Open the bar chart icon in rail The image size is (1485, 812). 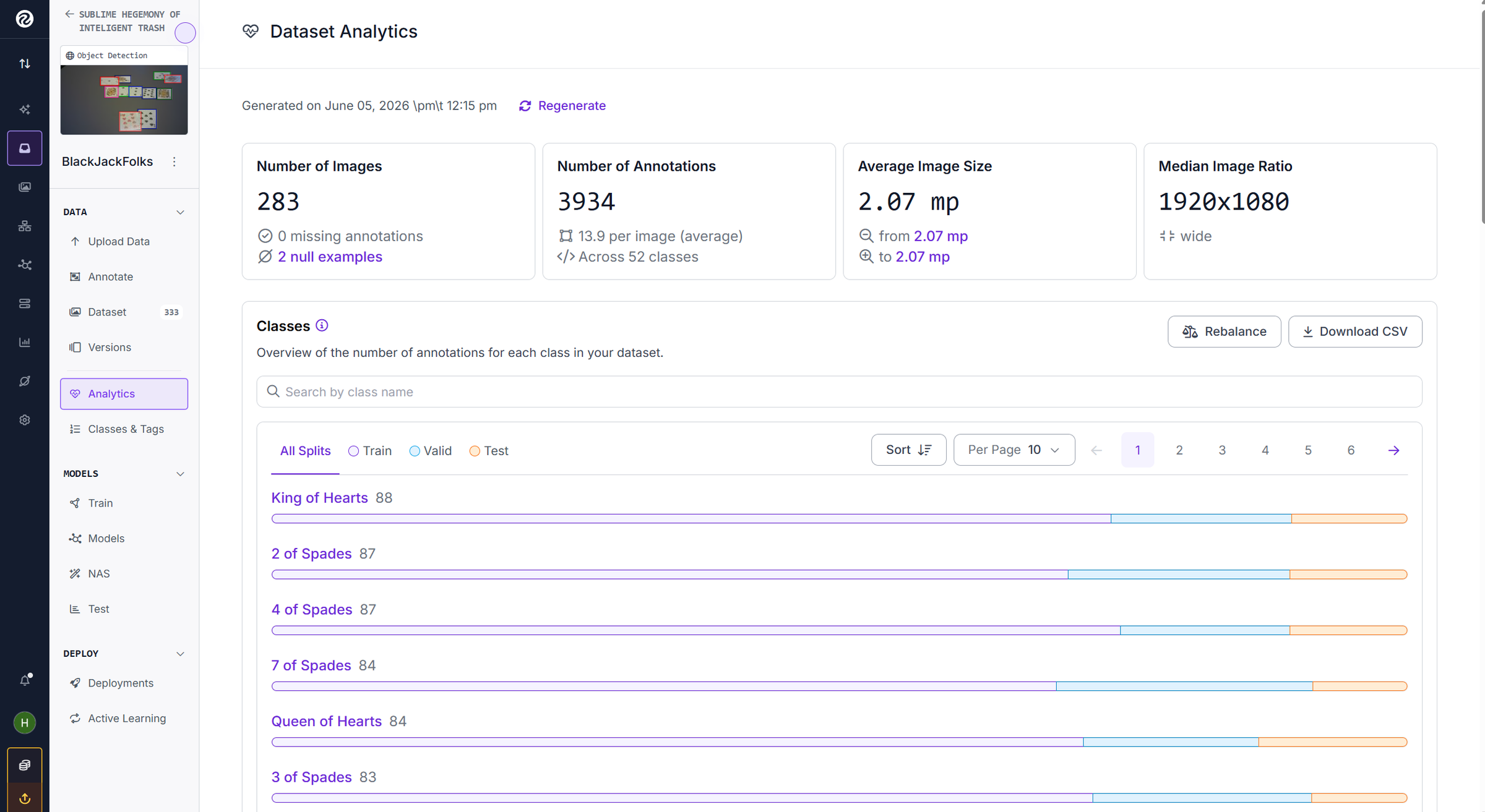25,342
